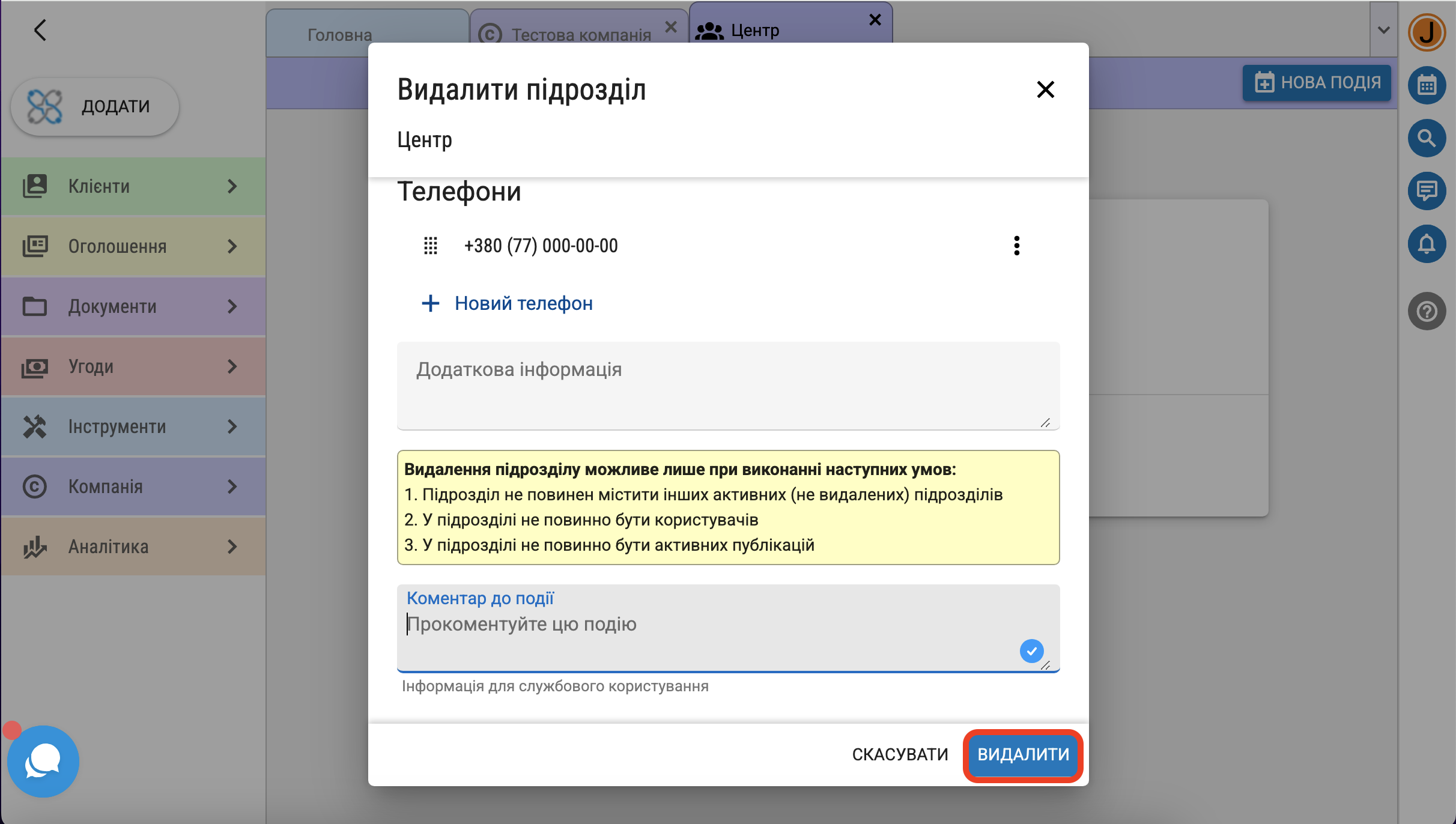Toggle the blue checkmark in comment field
1456x824 pixels.
pyautogui.click(x=1031, y=651)
